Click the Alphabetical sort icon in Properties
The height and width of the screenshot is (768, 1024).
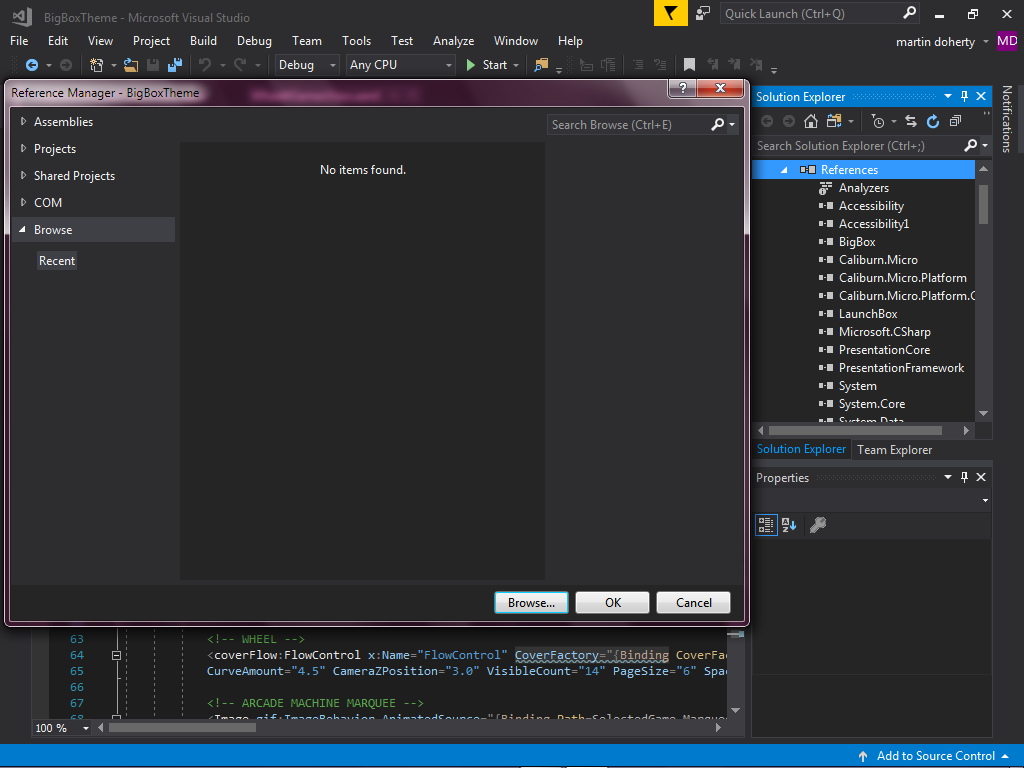pos(789,525)
